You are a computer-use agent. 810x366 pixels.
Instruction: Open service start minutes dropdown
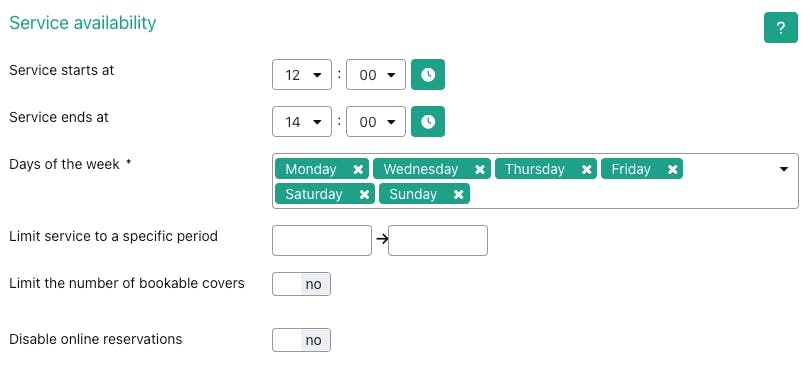point(376,75)
